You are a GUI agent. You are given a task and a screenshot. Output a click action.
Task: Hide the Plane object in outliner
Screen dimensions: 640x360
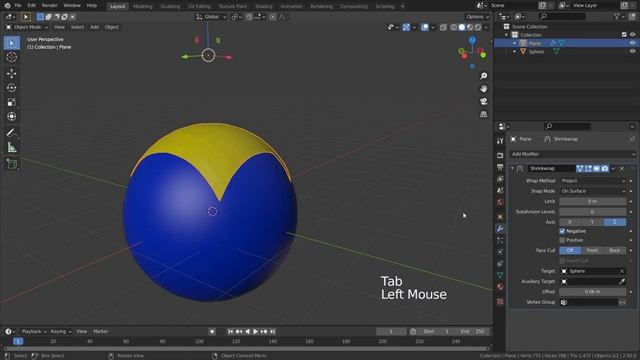632,43
